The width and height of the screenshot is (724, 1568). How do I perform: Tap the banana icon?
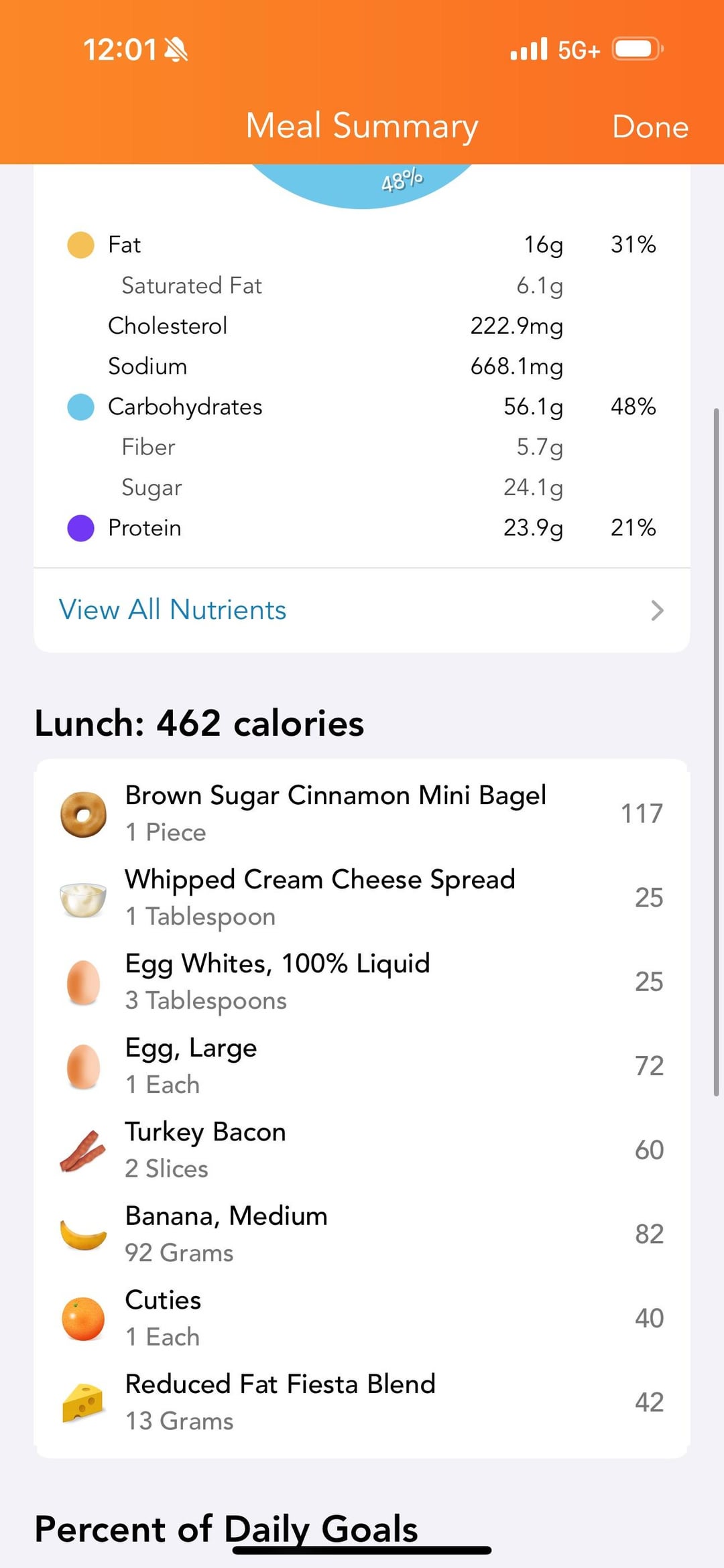pyautogui.click(x=83, y=1234)
